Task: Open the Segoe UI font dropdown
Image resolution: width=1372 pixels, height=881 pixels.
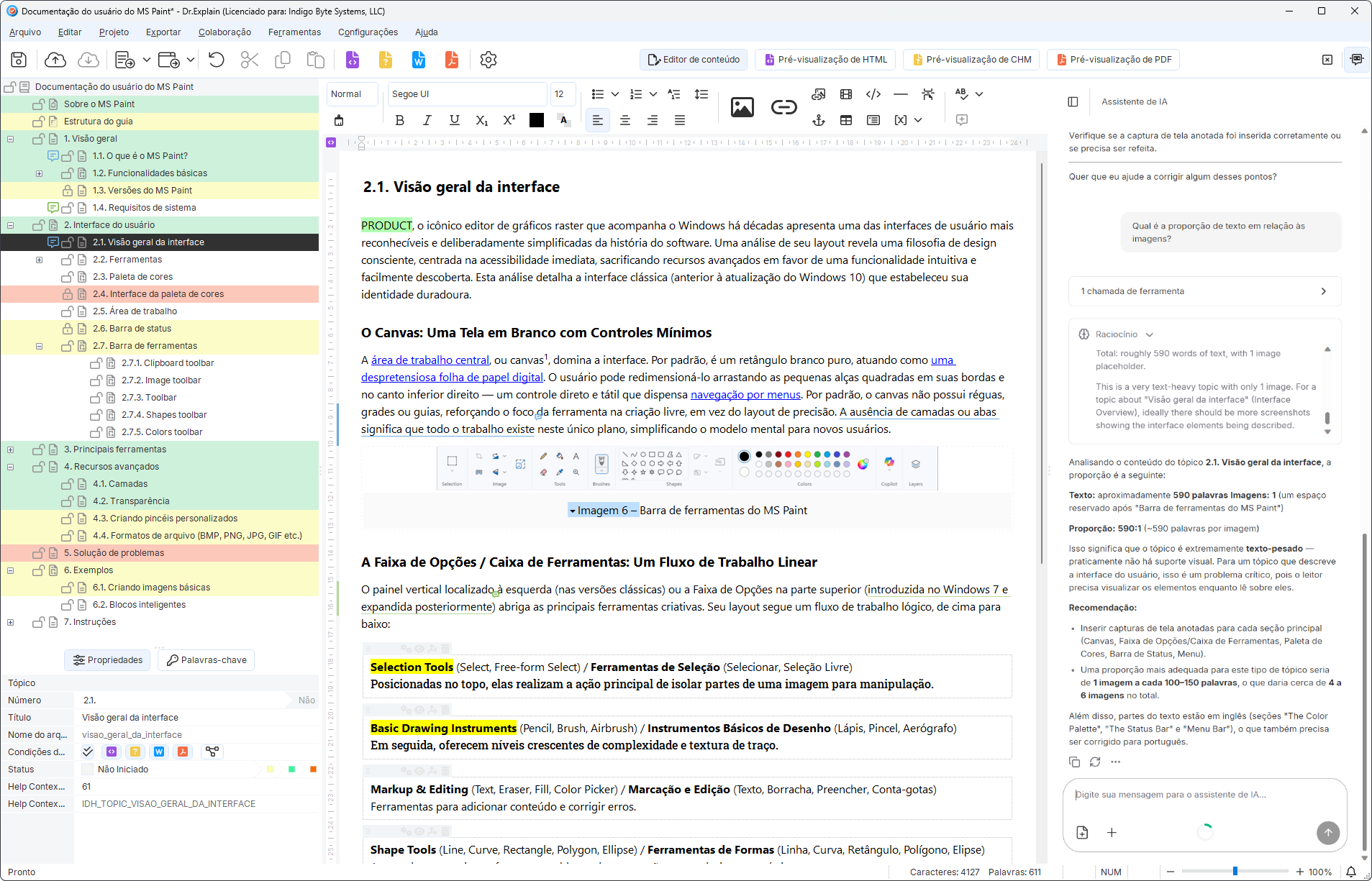Action: [x=468, y=94]
